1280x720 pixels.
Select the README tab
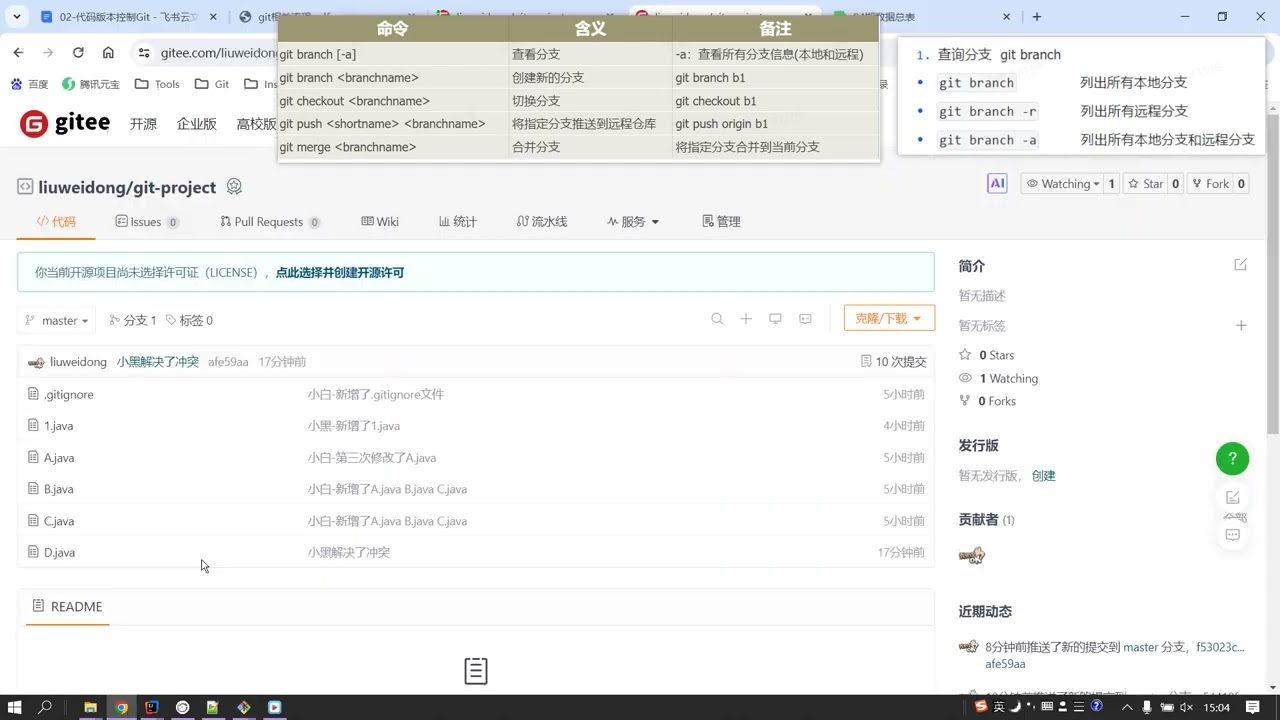click(x=67, y=606)
